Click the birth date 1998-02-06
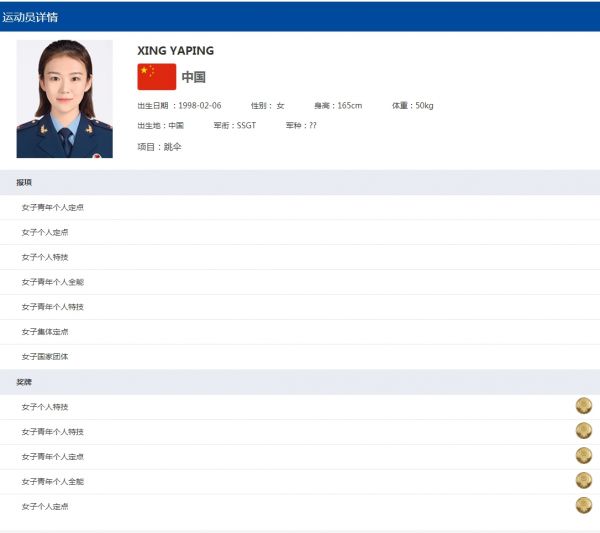The width and height of the screenshot is (600, 533). (200, 106)
